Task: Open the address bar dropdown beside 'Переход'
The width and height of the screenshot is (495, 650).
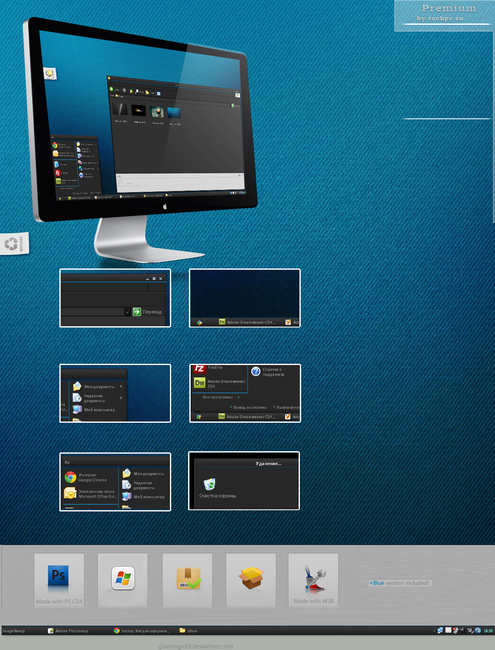Action: tap(127, 312)
